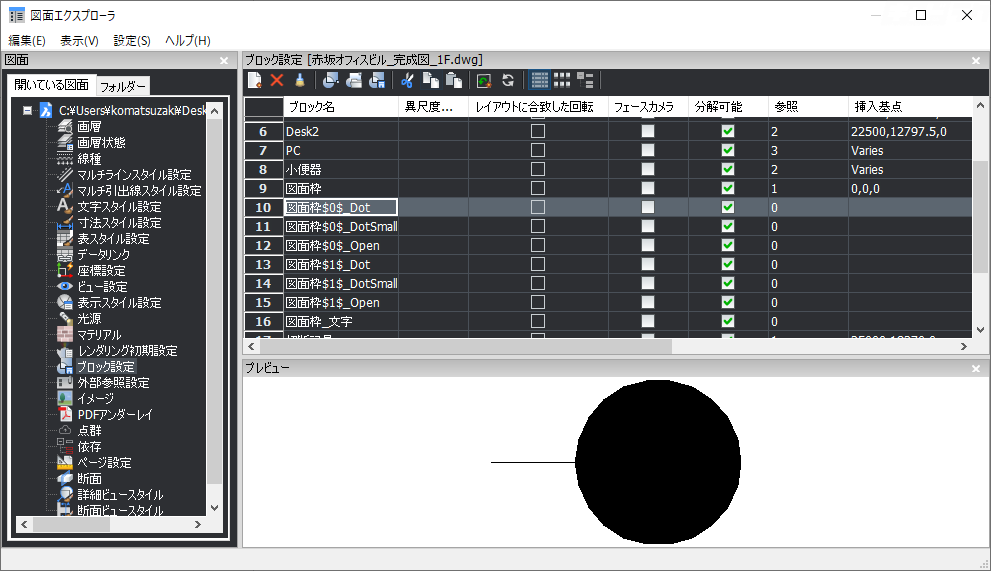Toggle フェースカメラ checkbox in row 11

click(648, 226)
